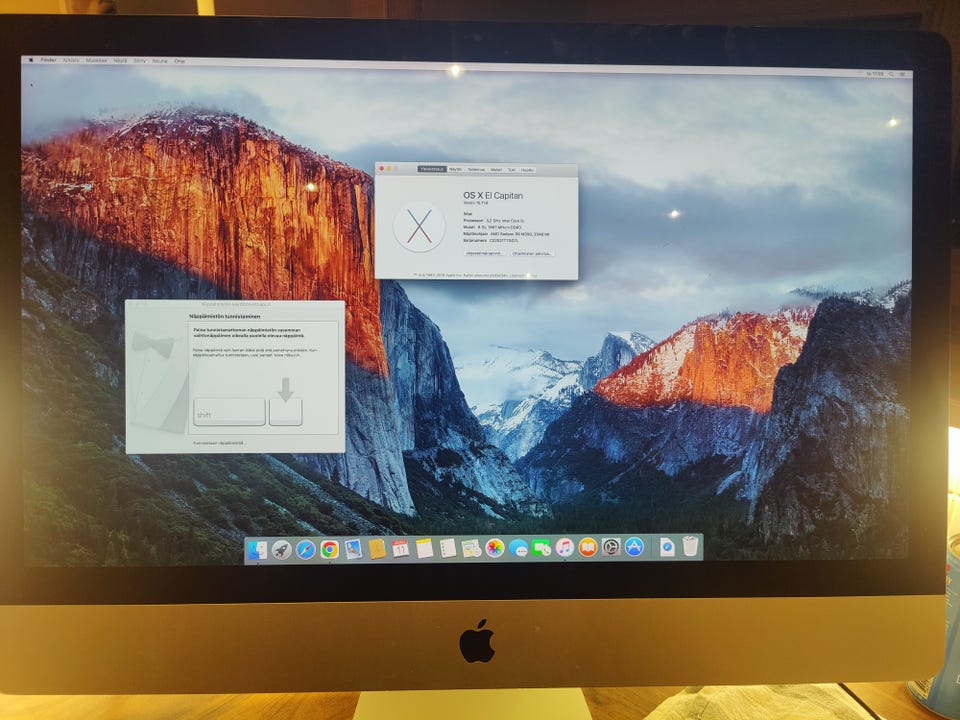Image resolution: width=960 pixels, height=720 pixels.
Task: Open the Finder menu
Action: tap(48, 60)
